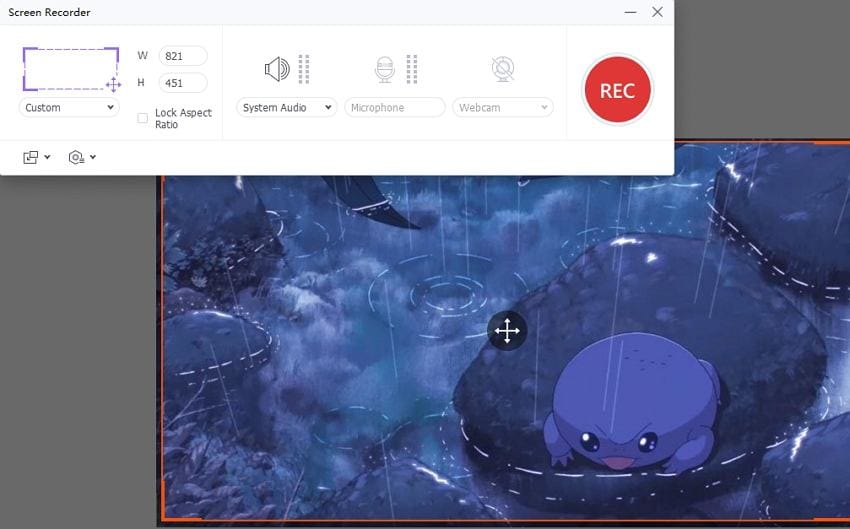Click the height field showing 451
Viewport: 850px width, 529px height.
183,83
